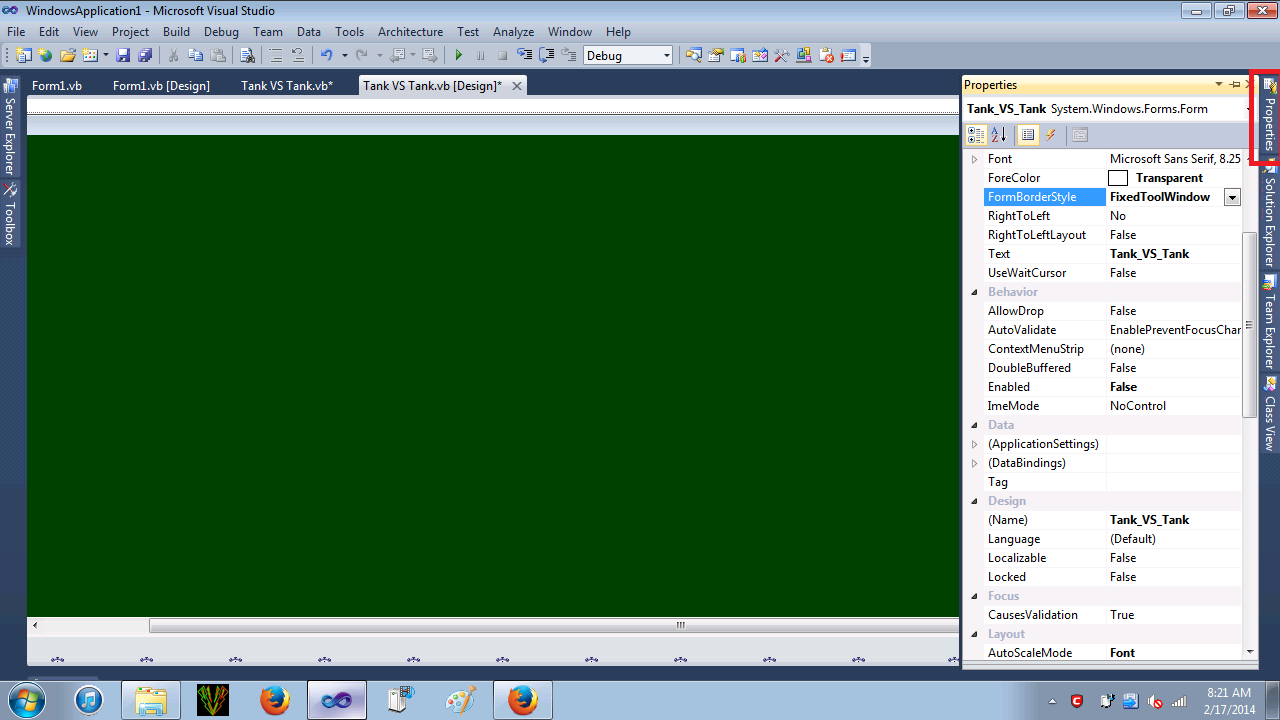Save the current file with the floppy icon
Viewport: 1280px width, 720px height.
tap(123, 56)
